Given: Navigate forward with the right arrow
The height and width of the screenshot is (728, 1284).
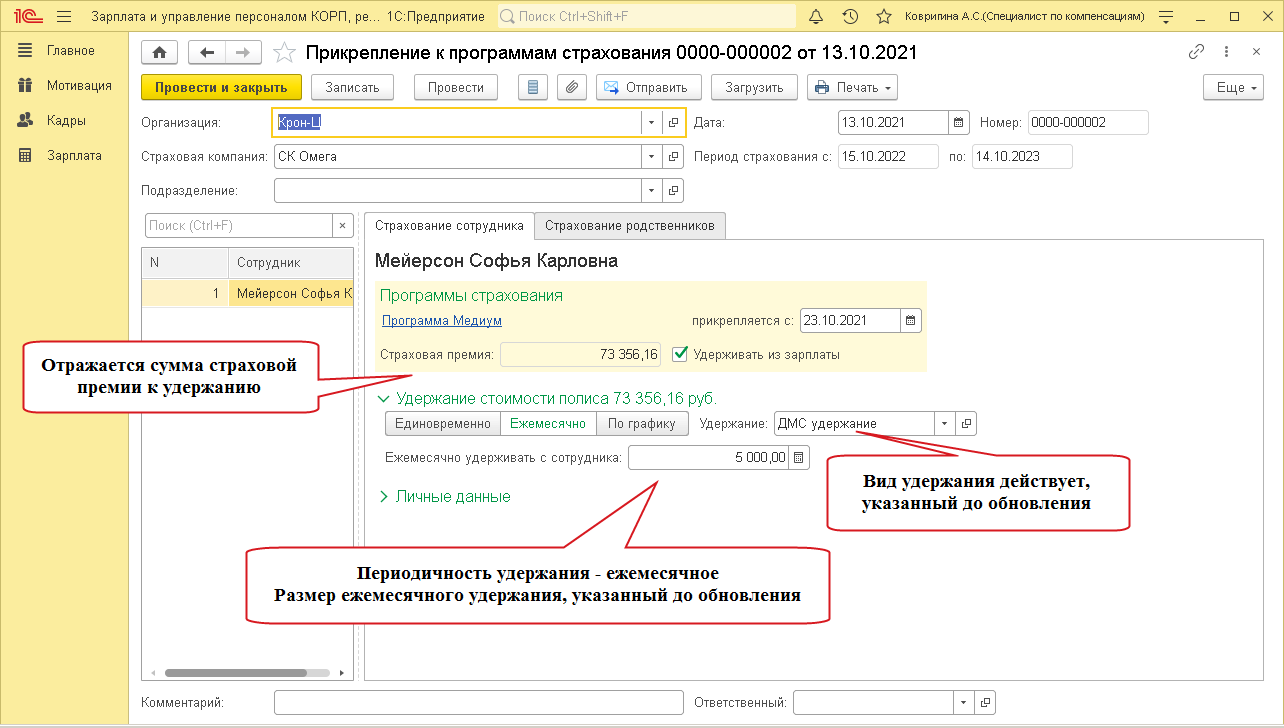Looking at the screenshot, I should pos(243,53).
